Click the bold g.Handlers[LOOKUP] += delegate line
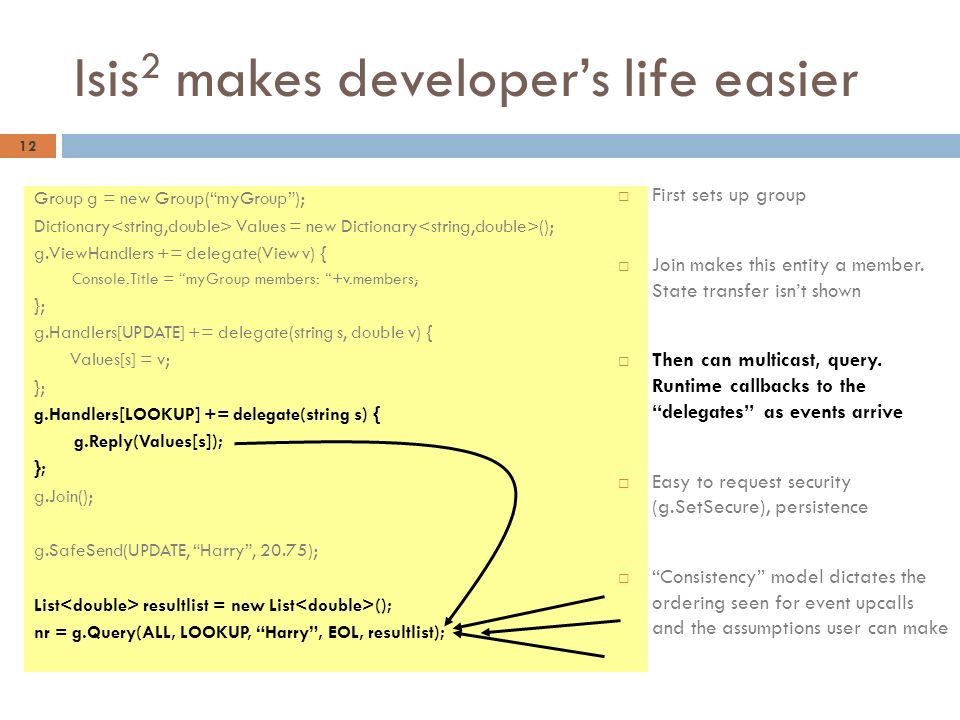Viewport: 960px width, 720px height. (207, 414)
